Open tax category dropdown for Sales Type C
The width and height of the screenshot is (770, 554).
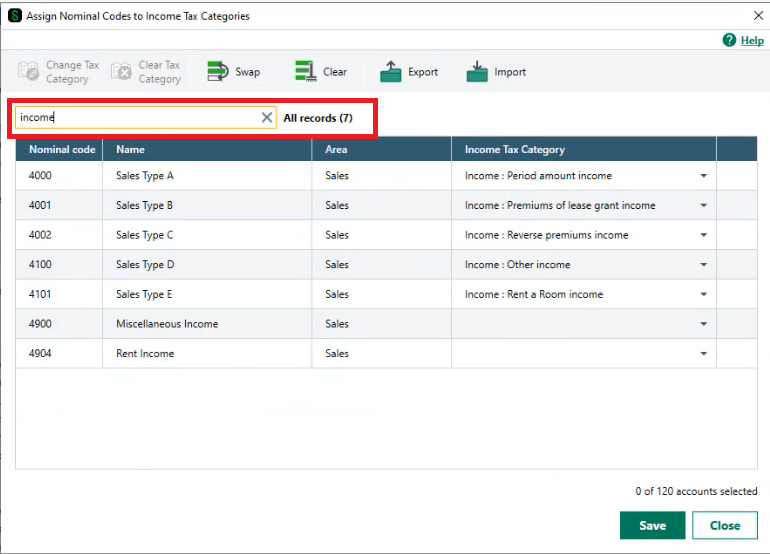pos(704,235)
